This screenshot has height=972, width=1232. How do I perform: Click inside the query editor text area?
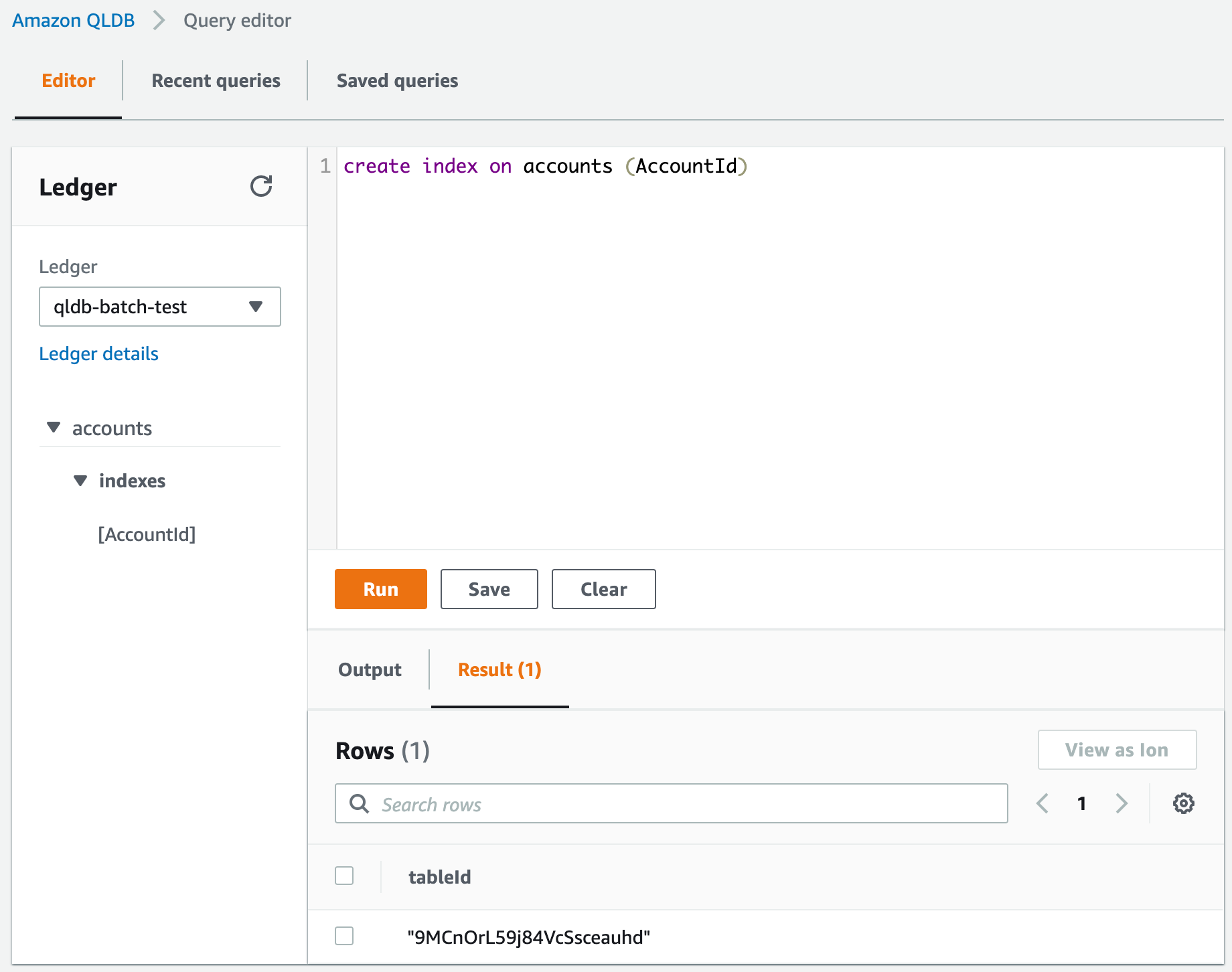(x=780, y=348)
